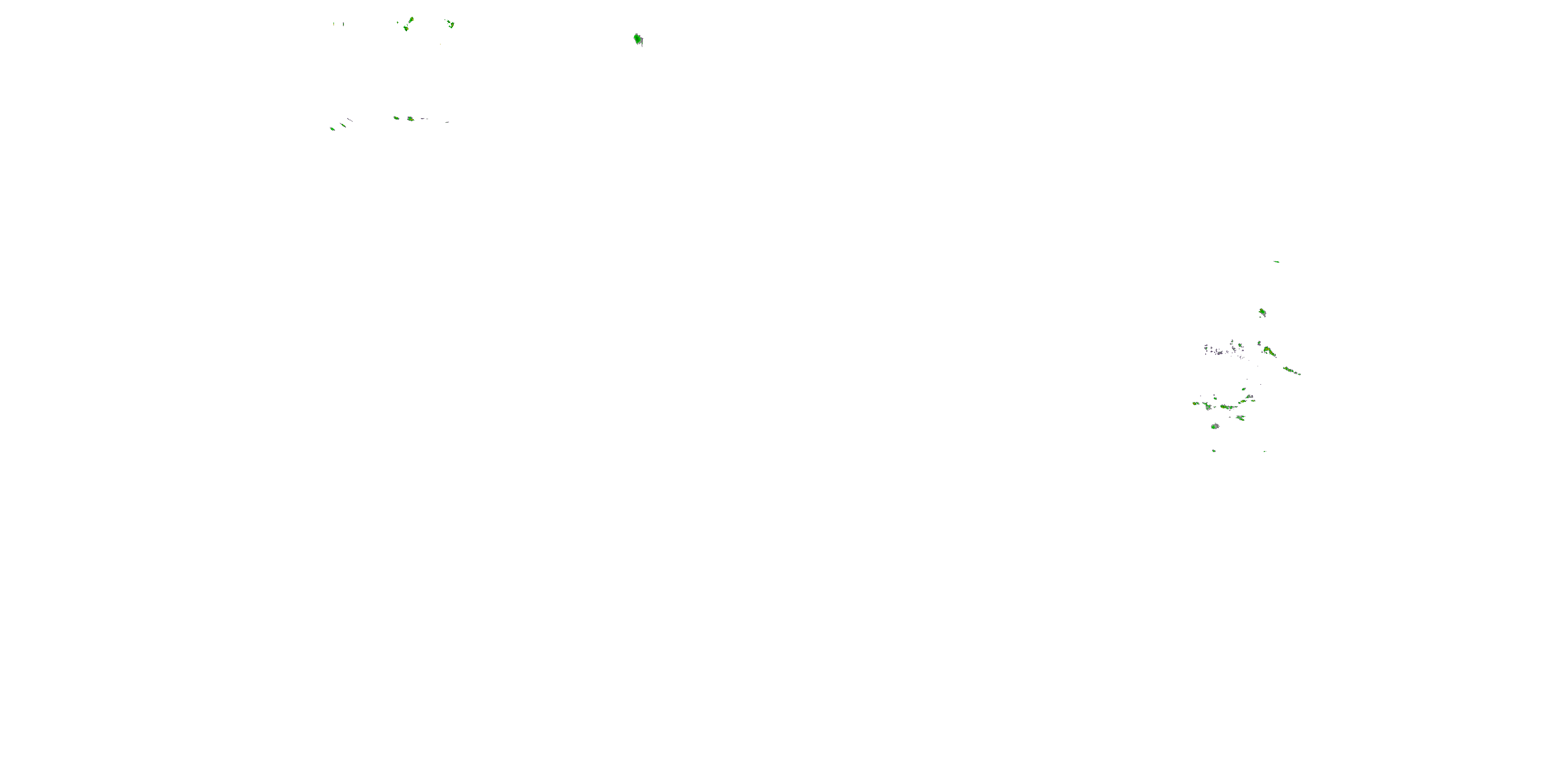Click the tiny green streak at top of right cluster
This screenshot has width=1568, height=784.
click(1276, 262)
